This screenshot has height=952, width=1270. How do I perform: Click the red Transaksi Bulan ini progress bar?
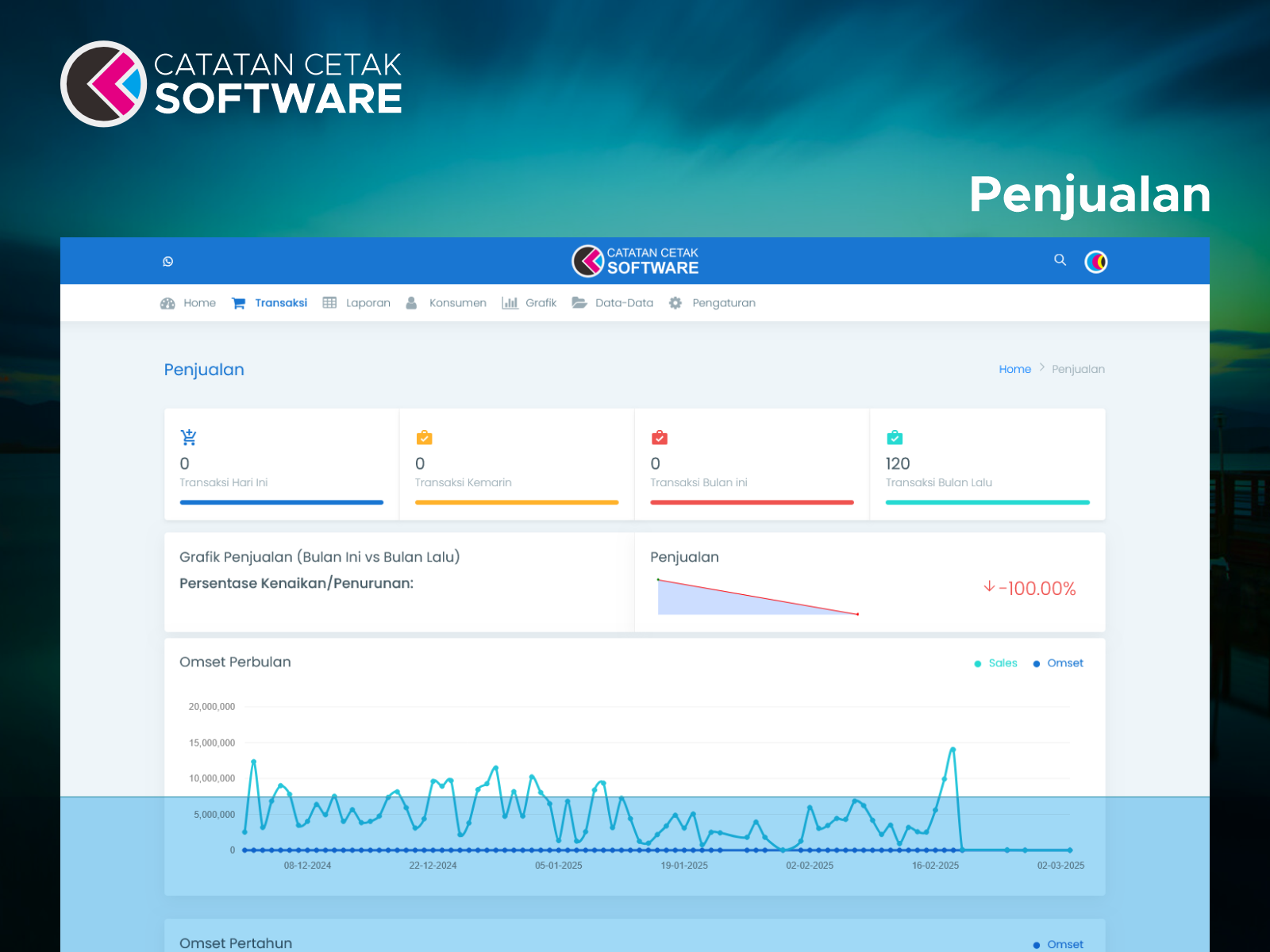752,502
